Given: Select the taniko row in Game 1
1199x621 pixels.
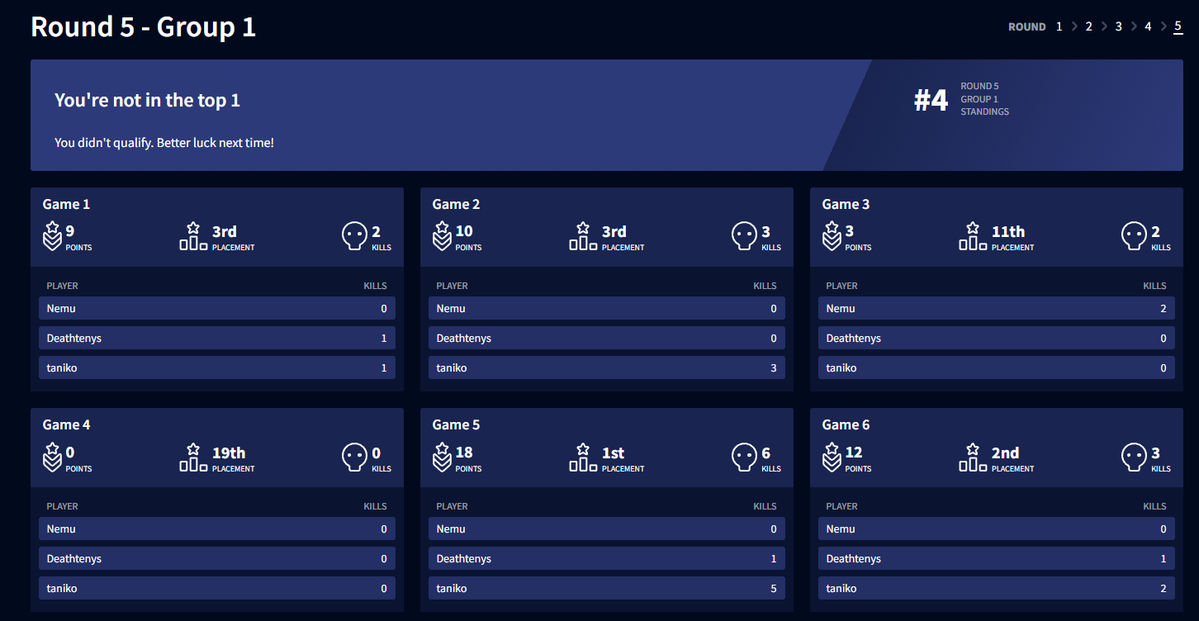Looking at the screenshot, I should tap(217, 368).
